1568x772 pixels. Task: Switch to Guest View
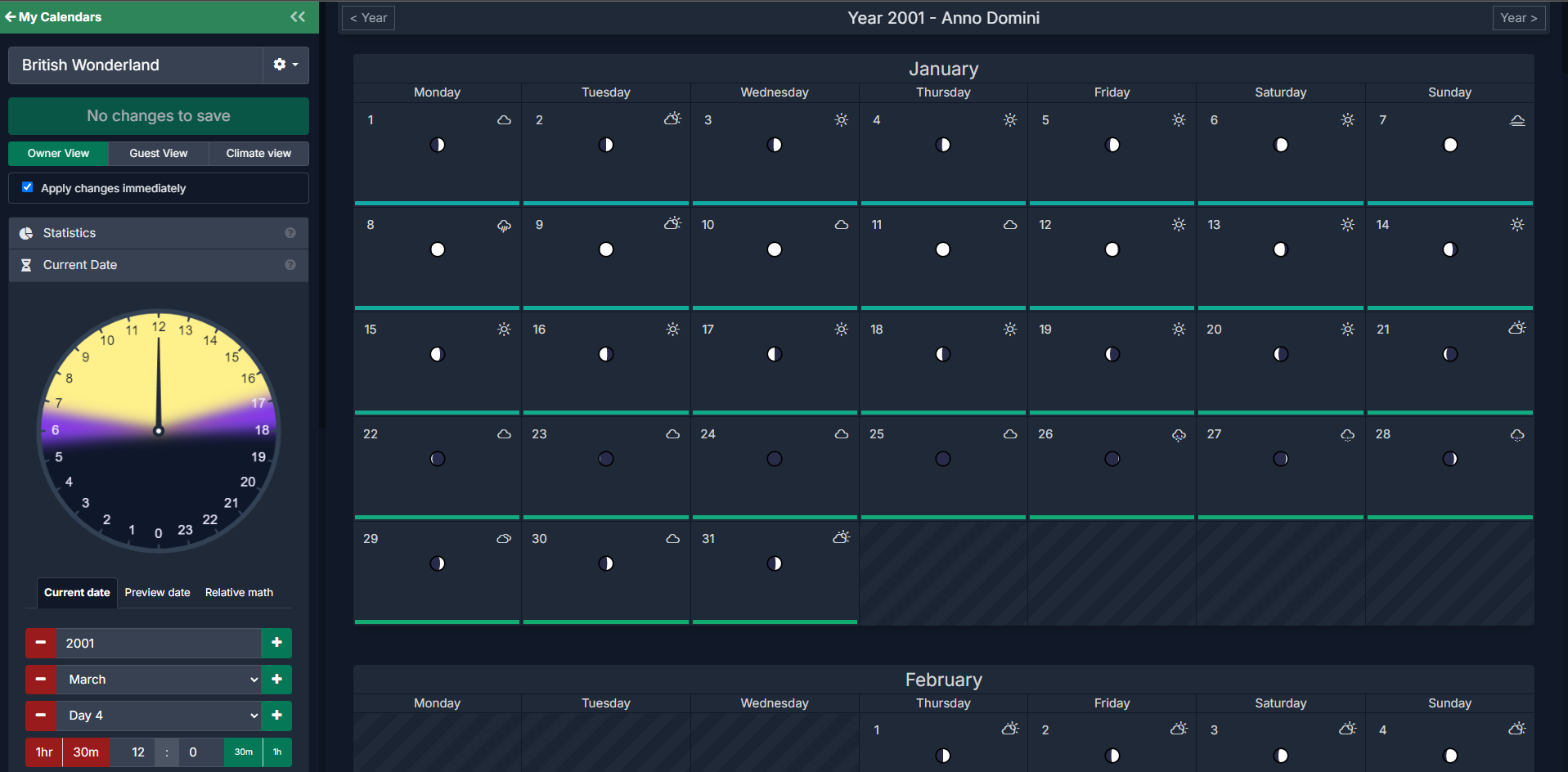(159, 154)
